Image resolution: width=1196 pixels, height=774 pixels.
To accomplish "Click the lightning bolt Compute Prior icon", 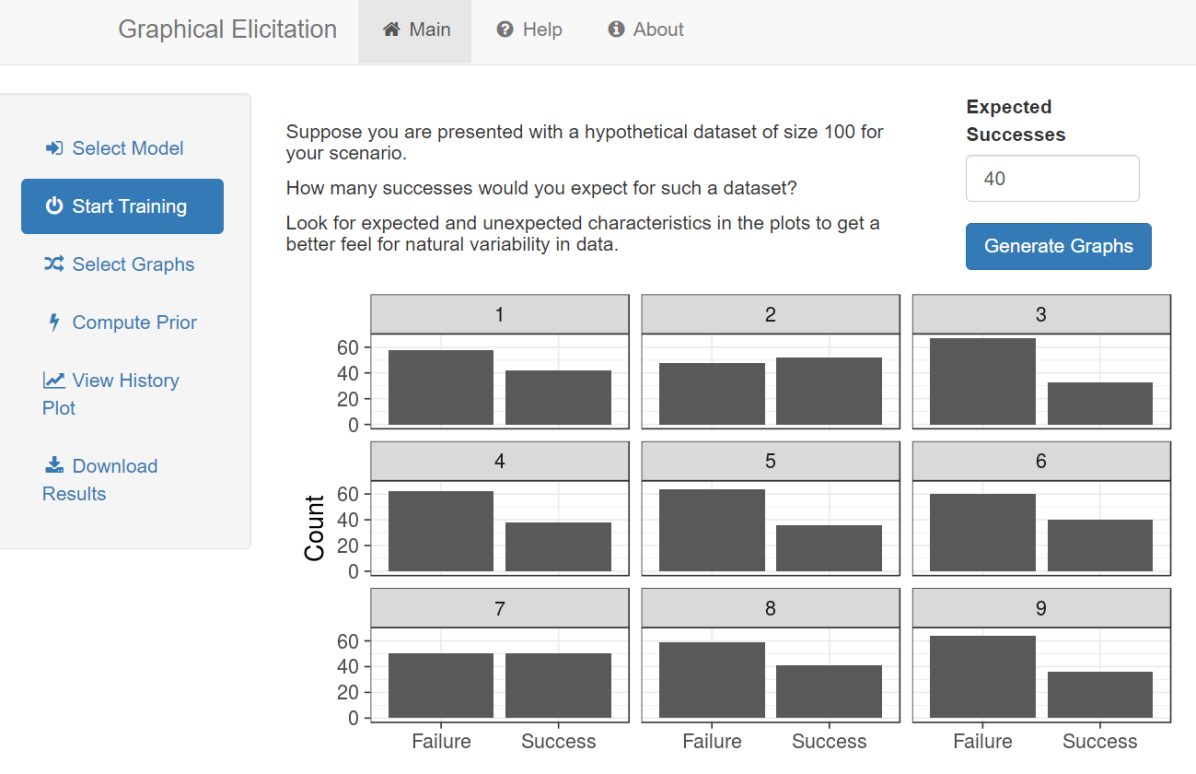I will tap(54, 322).
